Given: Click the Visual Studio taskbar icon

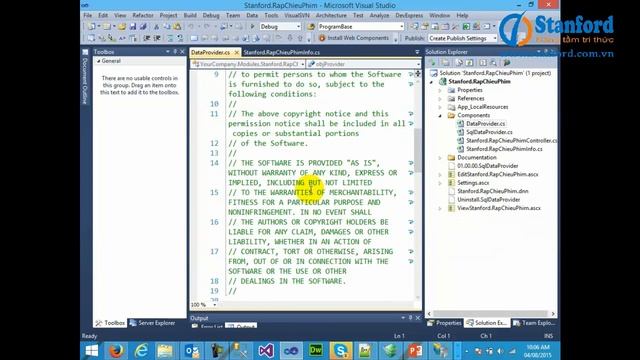Looking at the screenshot, I should click(x=266, y=351).
